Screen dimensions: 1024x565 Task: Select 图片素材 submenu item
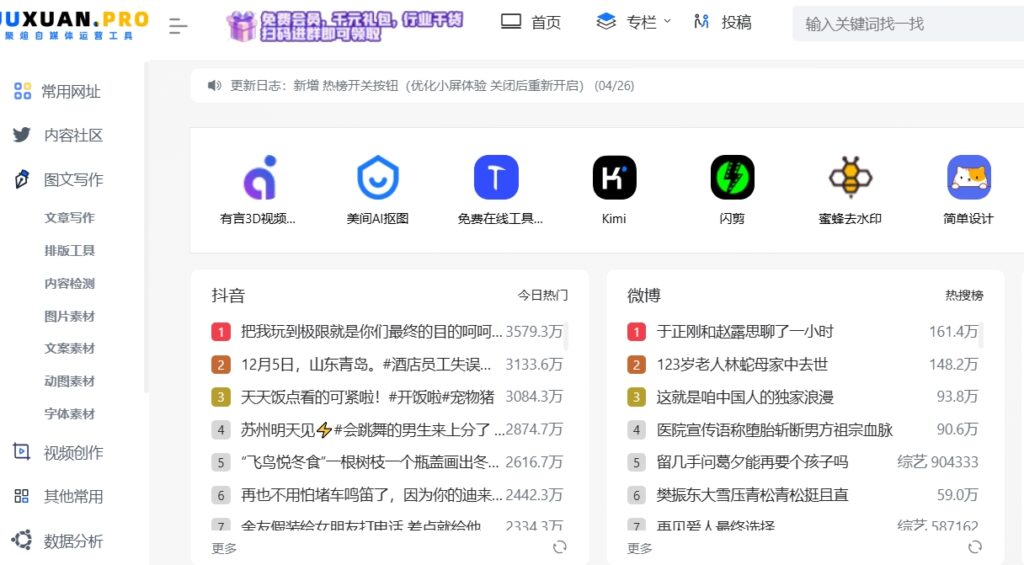tap(70, 316)
